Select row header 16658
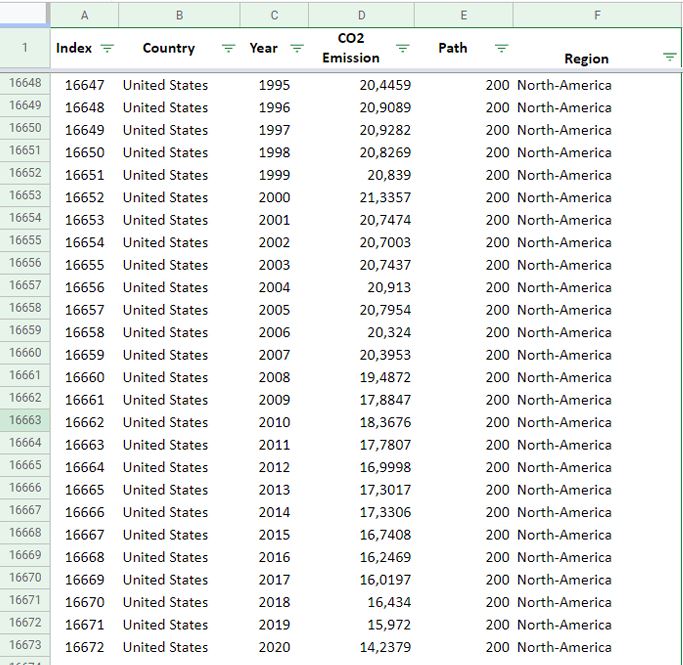Viewport: 683px width, 665px height. click(25, 307)
